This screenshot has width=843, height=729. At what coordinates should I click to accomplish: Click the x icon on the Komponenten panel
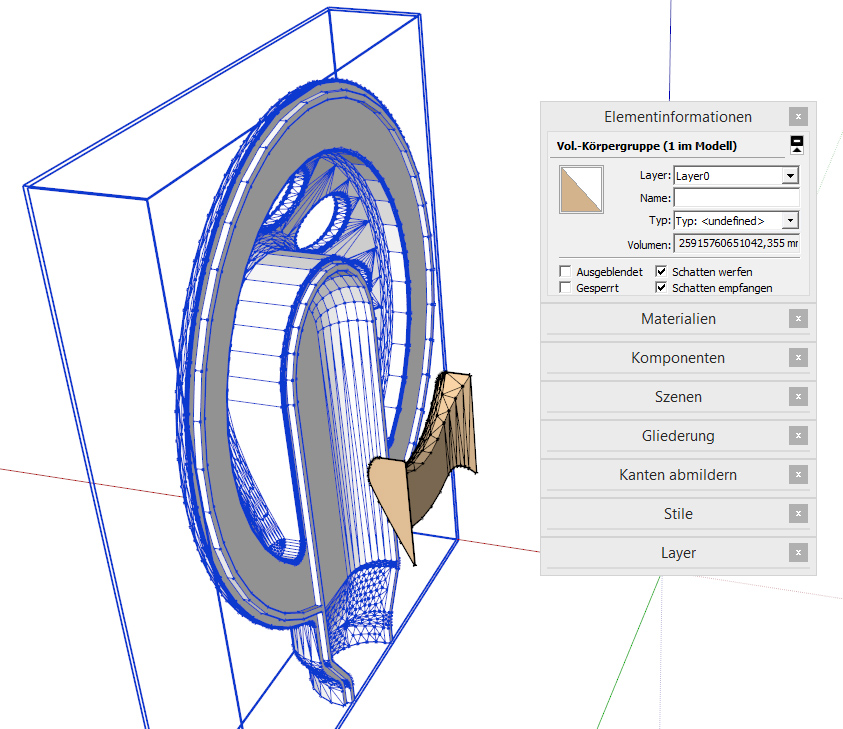tap(797, 358)
